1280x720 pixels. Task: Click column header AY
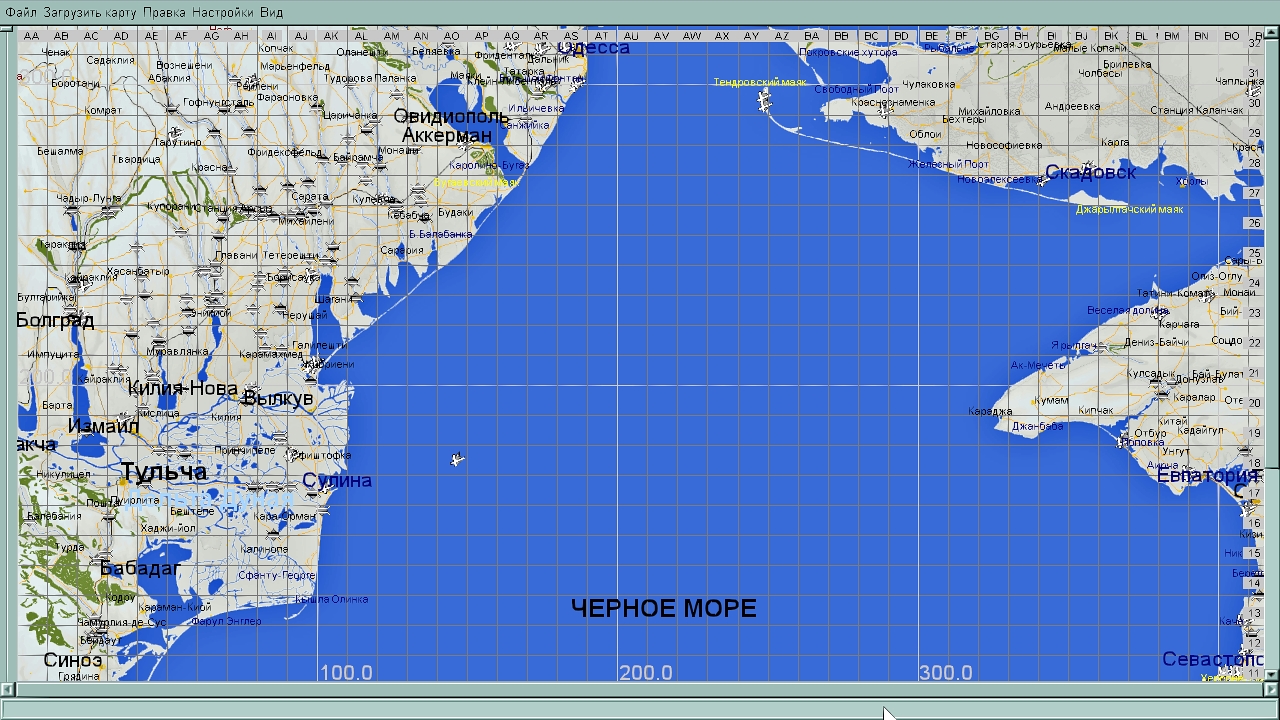[x=752, y=36]
